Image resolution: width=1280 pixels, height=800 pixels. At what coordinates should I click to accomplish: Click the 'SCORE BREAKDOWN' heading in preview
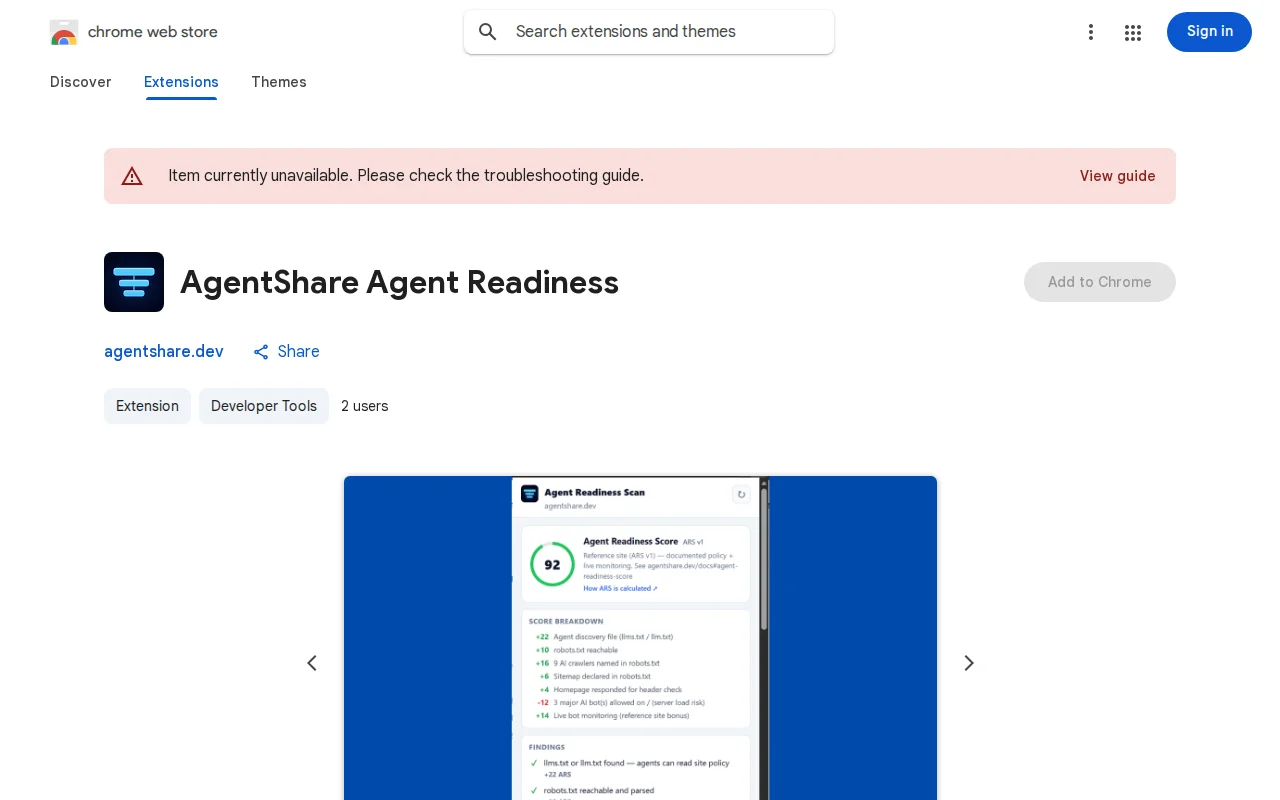[x=566, y=622]
